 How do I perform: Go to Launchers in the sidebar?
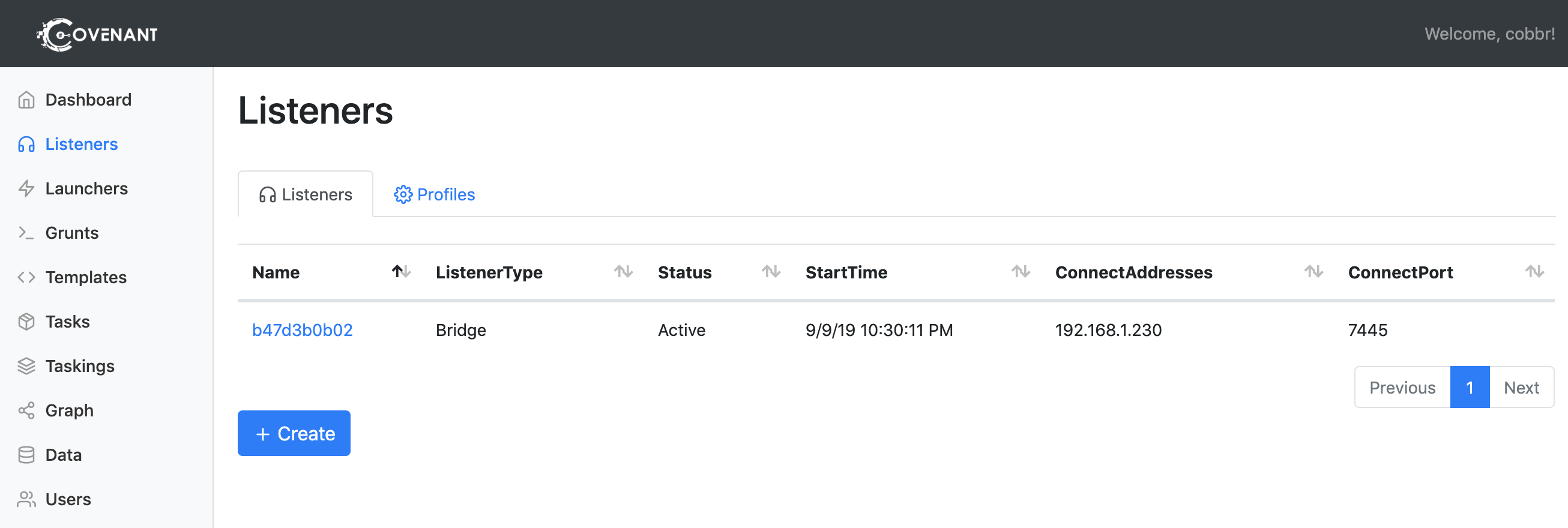pyautogui.click(x=86, y=188)
